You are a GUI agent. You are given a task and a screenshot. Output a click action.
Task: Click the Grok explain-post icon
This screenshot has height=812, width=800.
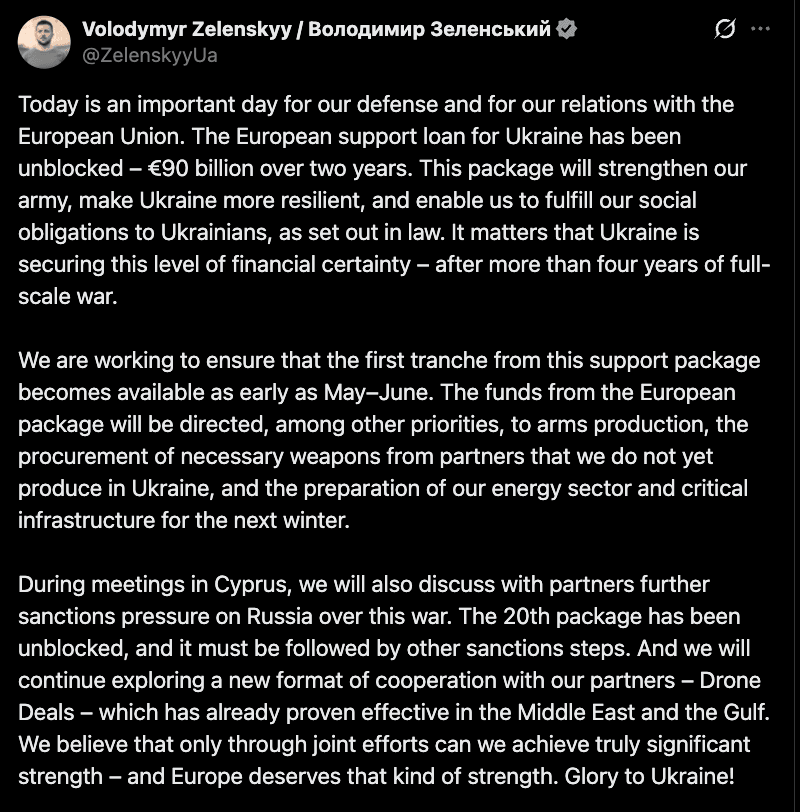(x=726, y=31)
